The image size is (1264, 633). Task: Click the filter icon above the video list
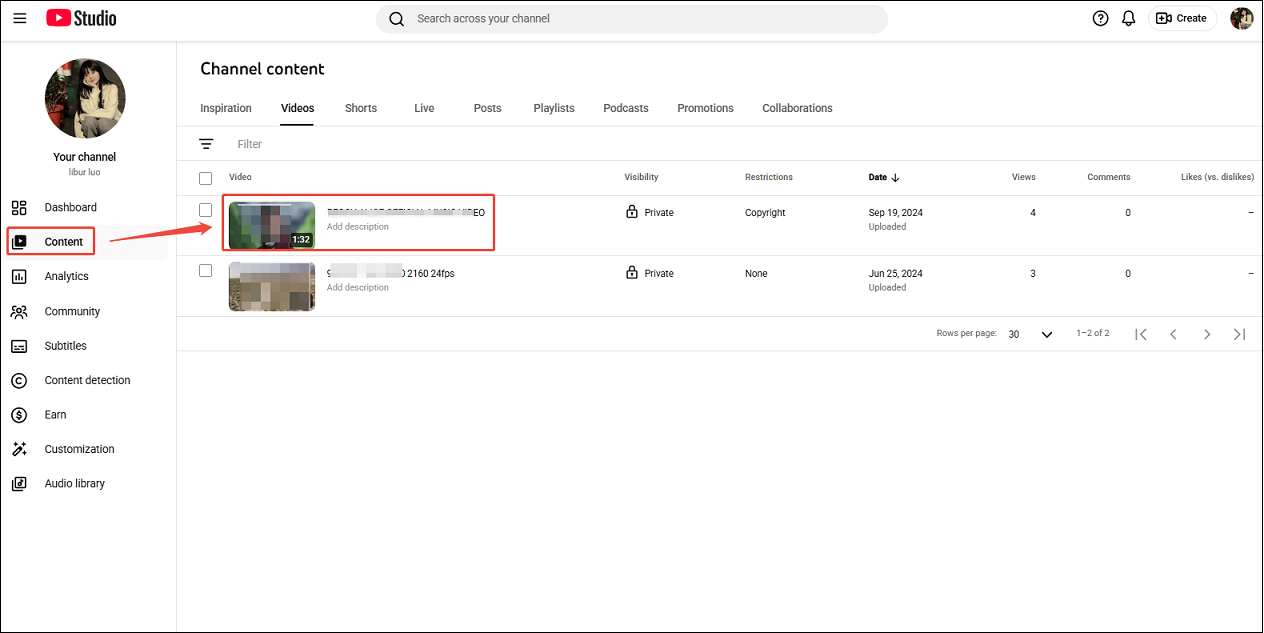click(206, 143)
